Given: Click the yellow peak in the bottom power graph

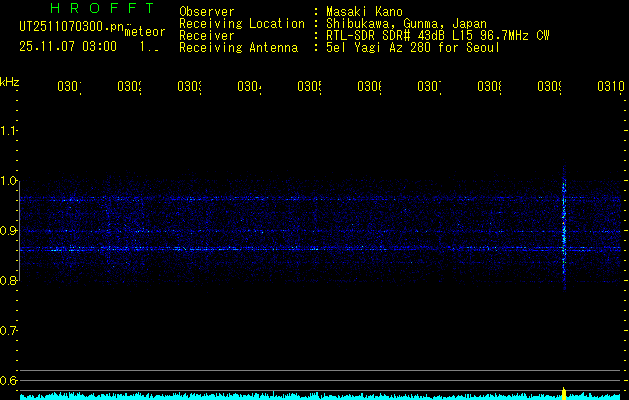Looking at the screenshot, I should tap(564, 393).
